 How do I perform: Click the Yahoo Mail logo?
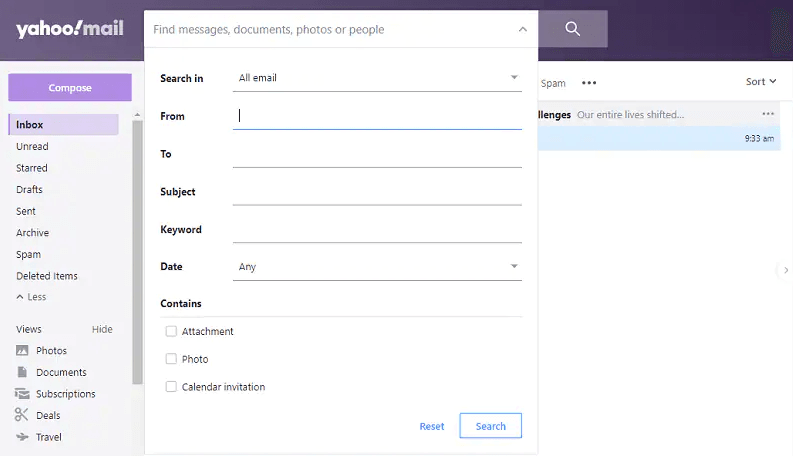click(69, 29)
